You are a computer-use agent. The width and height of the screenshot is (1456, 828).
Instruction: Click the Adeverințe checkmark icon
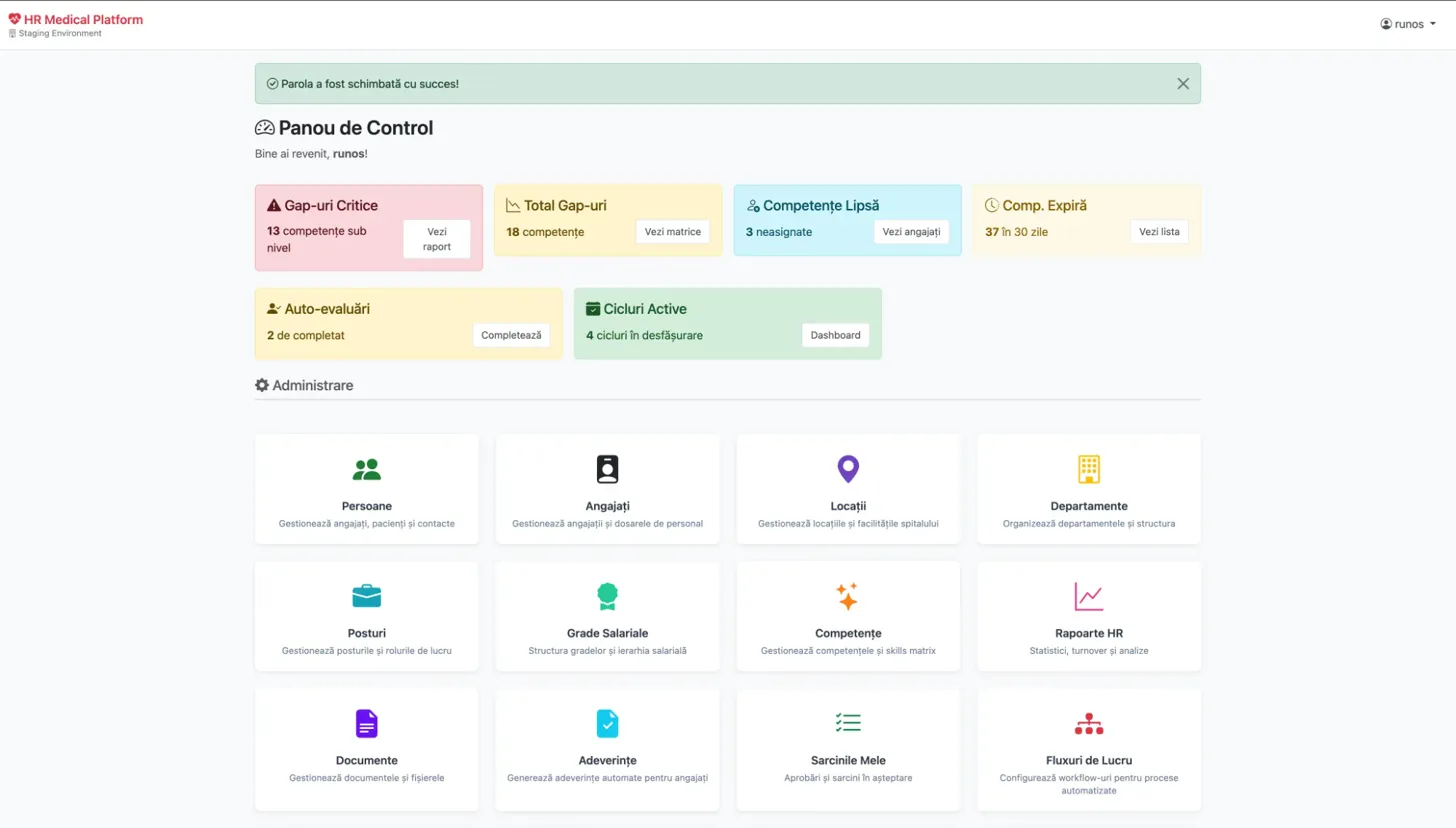coord(607,723)
